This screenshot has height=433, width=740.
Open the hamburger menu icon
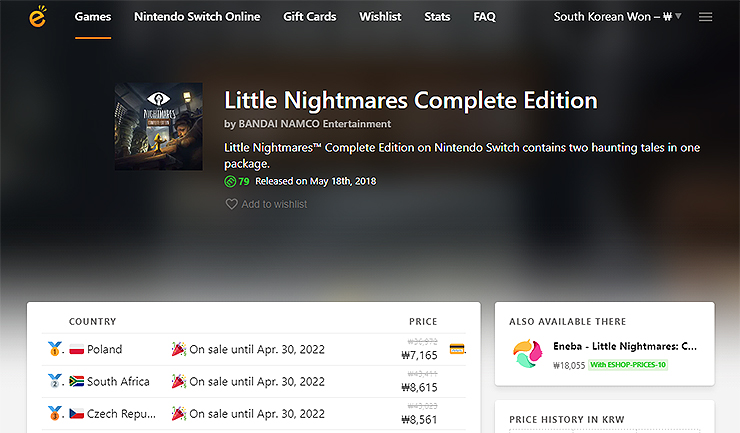pos(706,17)
